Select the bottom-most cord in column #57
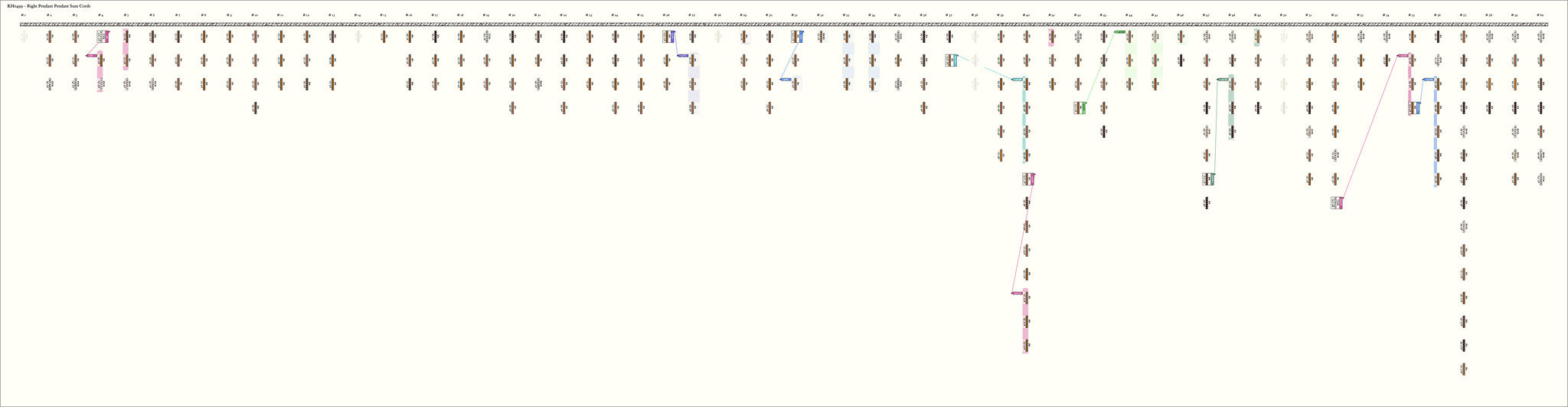This screenshot has height=407, width=1568. pyautogui.click(x=1463, y=369)
